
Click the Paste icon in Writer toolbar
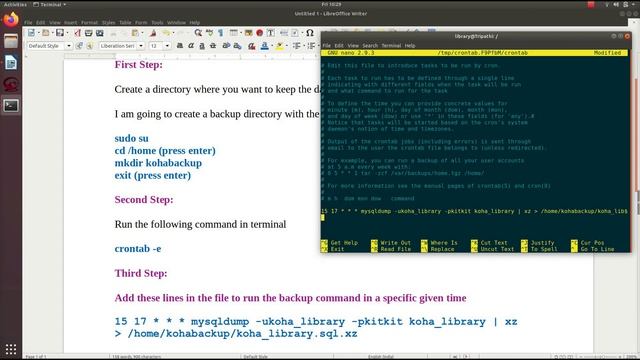tap(135, 33)
